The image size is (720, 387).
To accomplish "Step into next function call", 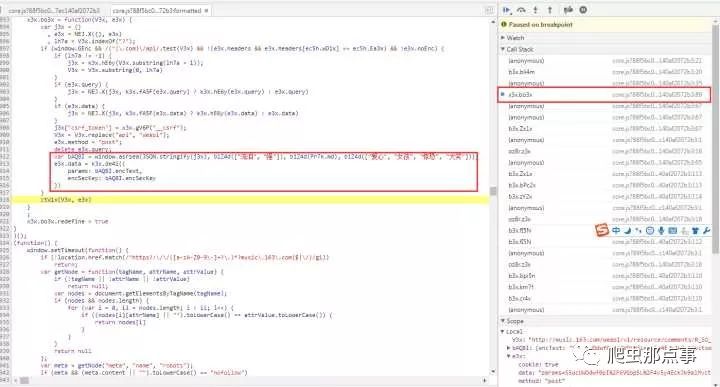I will pos(535,10).
